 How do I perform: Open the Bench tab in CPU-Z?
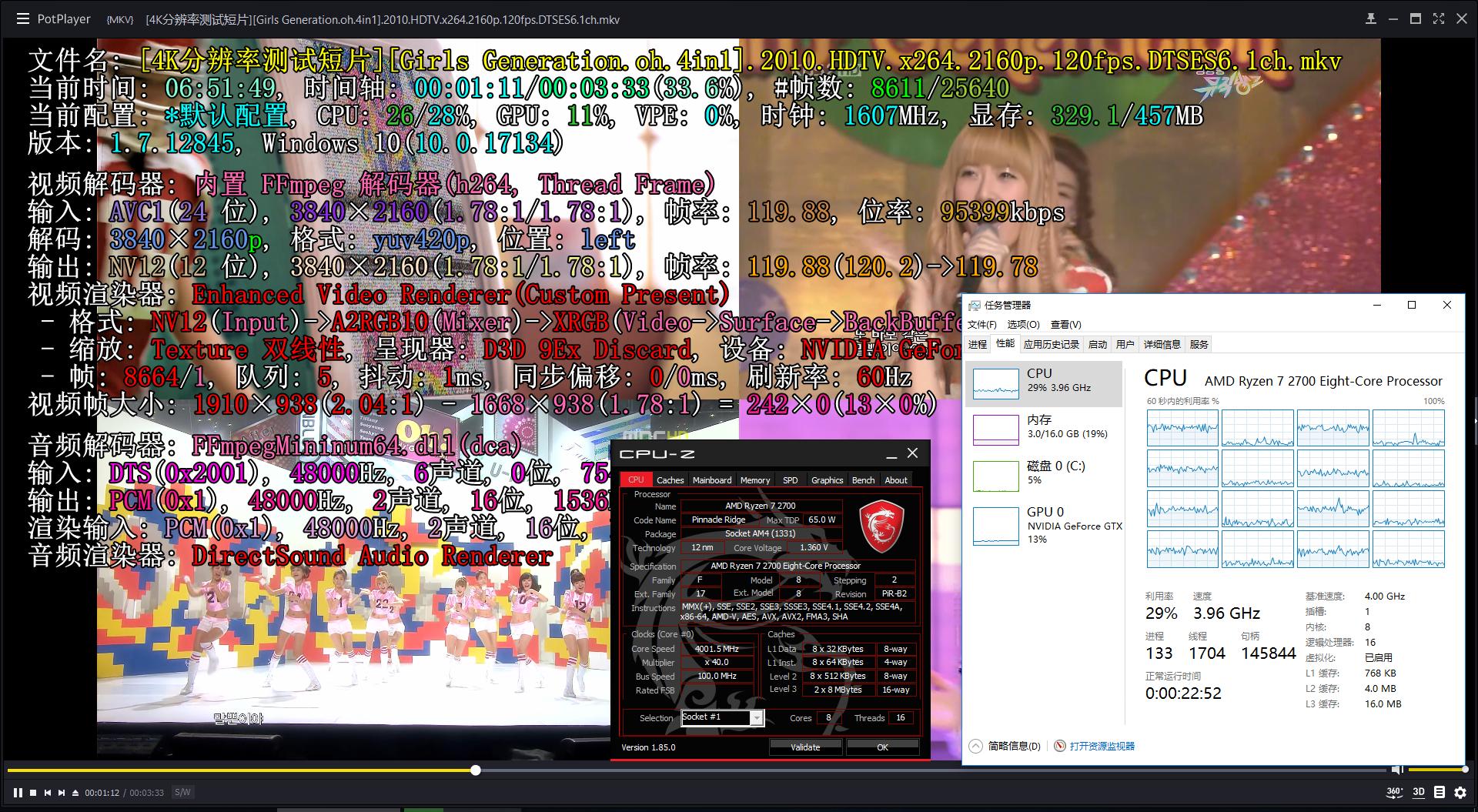tap(864, 480)
